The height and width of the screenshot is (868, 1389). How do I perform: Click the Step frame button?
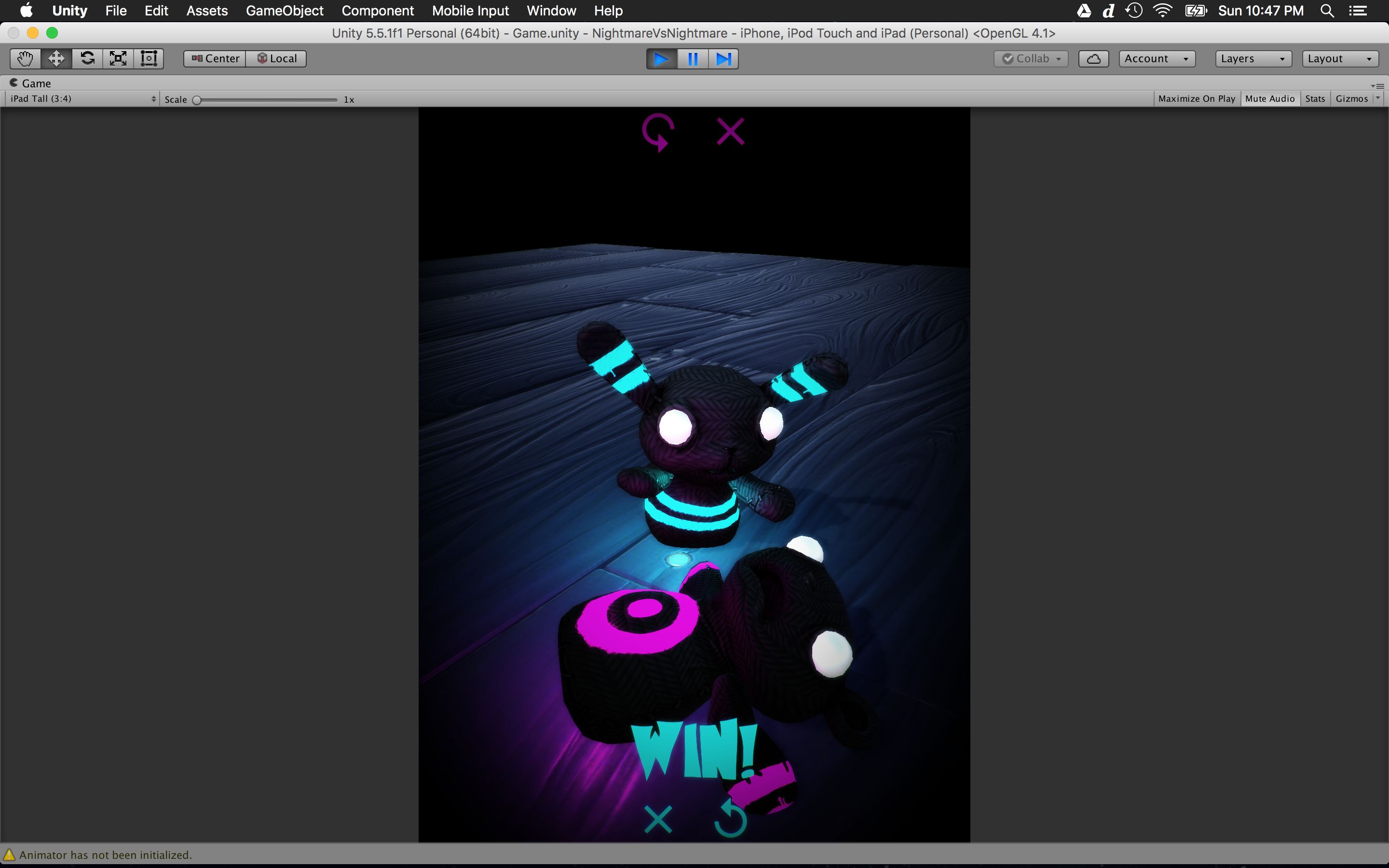point(723,59)
